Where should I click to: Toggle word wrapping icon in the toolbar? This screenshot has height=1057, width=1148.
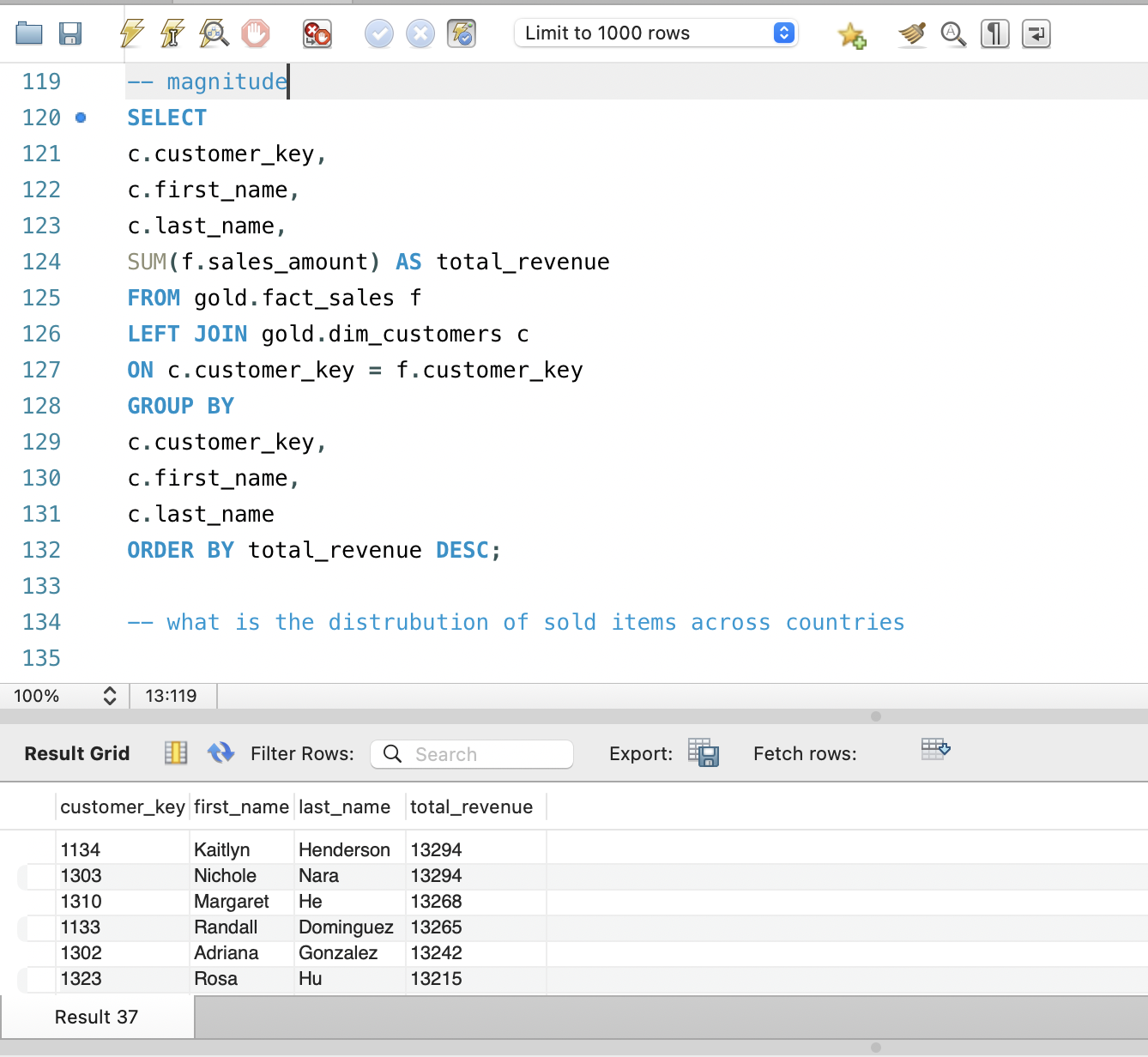[1036, 34]
